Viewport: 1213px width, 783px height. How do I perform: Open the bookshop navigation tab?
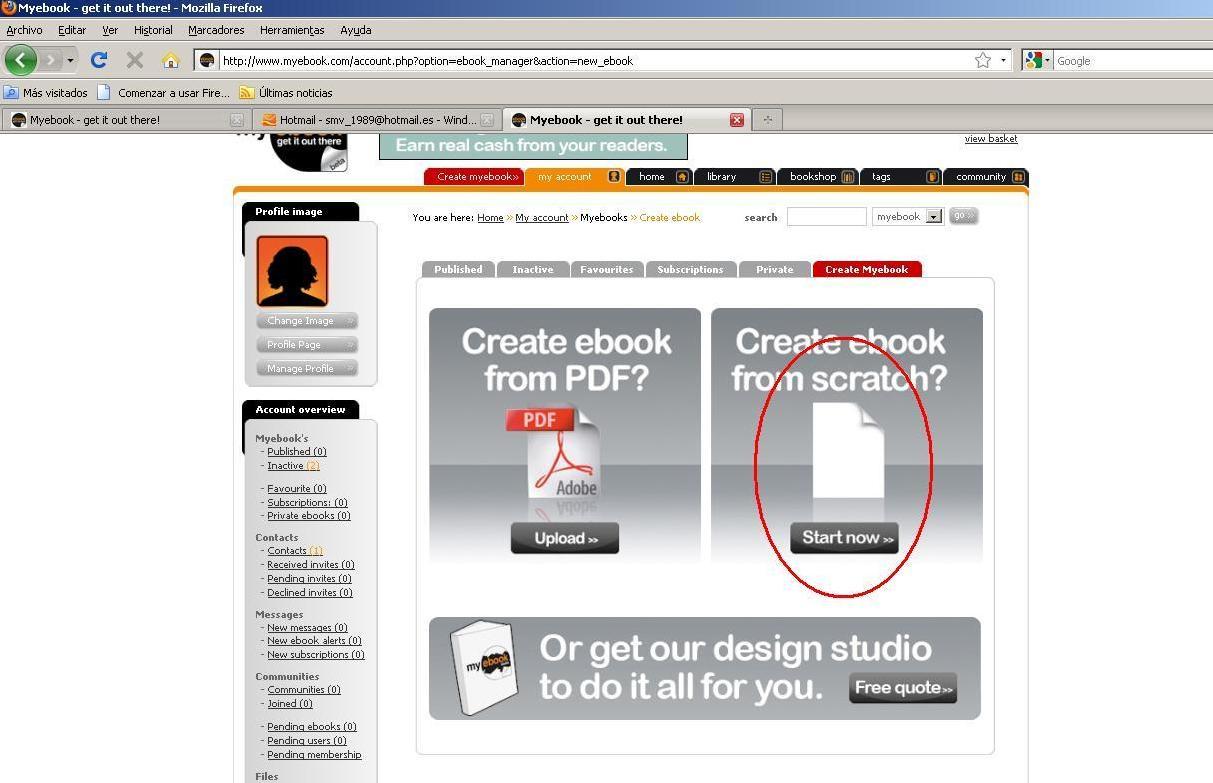click(x=819, y=177)
